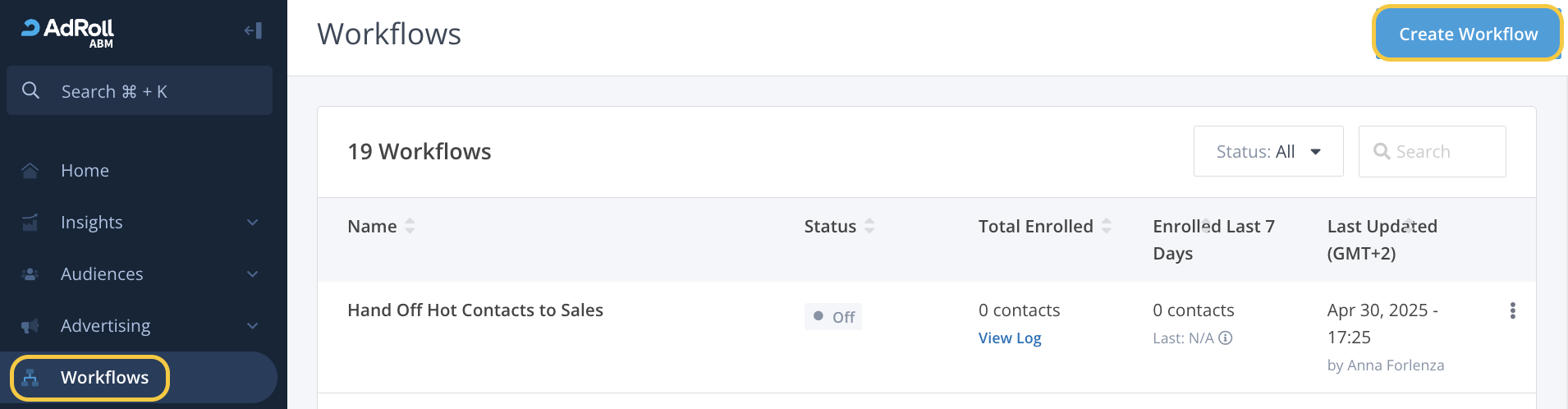Open the Status: All filter dropdown
Viewport: 1568px width, 409px height.
coord(1268,152)
